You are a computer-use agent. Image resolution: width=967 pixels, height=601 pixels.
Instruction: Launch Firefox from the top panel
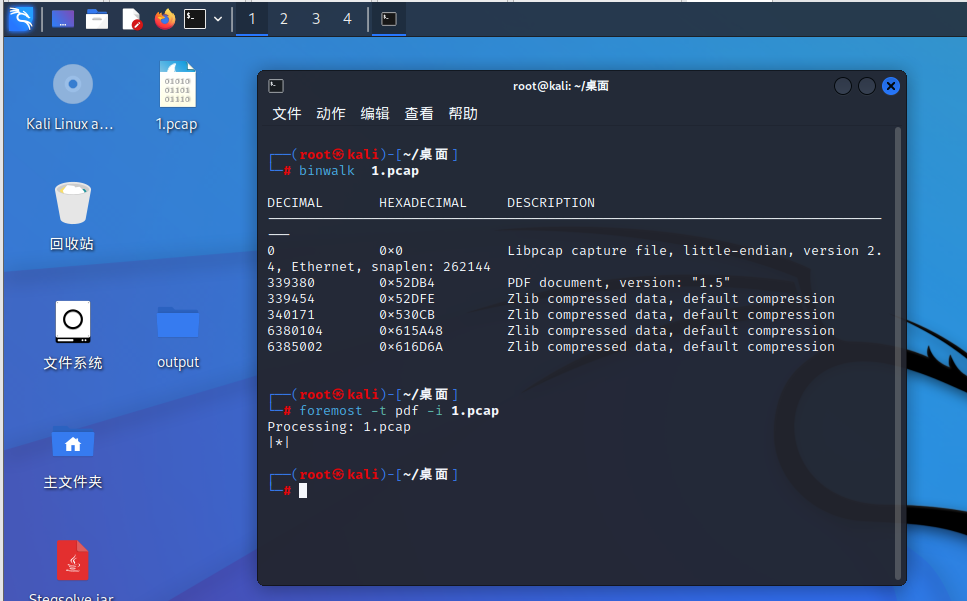(165, 19)
